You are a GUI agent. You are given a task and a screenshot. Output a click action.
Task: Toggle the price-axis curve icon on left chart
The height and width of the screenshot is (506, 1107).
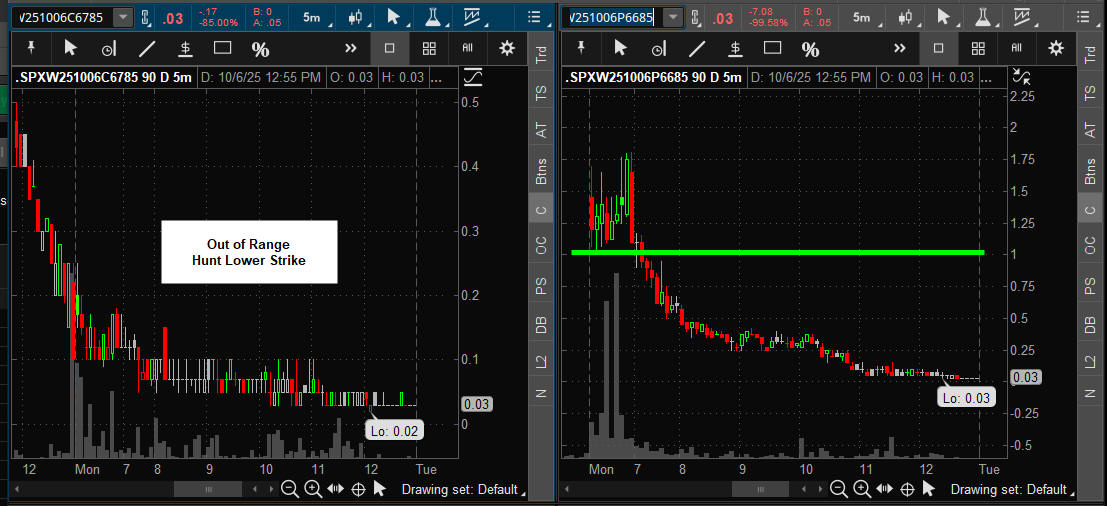pos(472,77)
